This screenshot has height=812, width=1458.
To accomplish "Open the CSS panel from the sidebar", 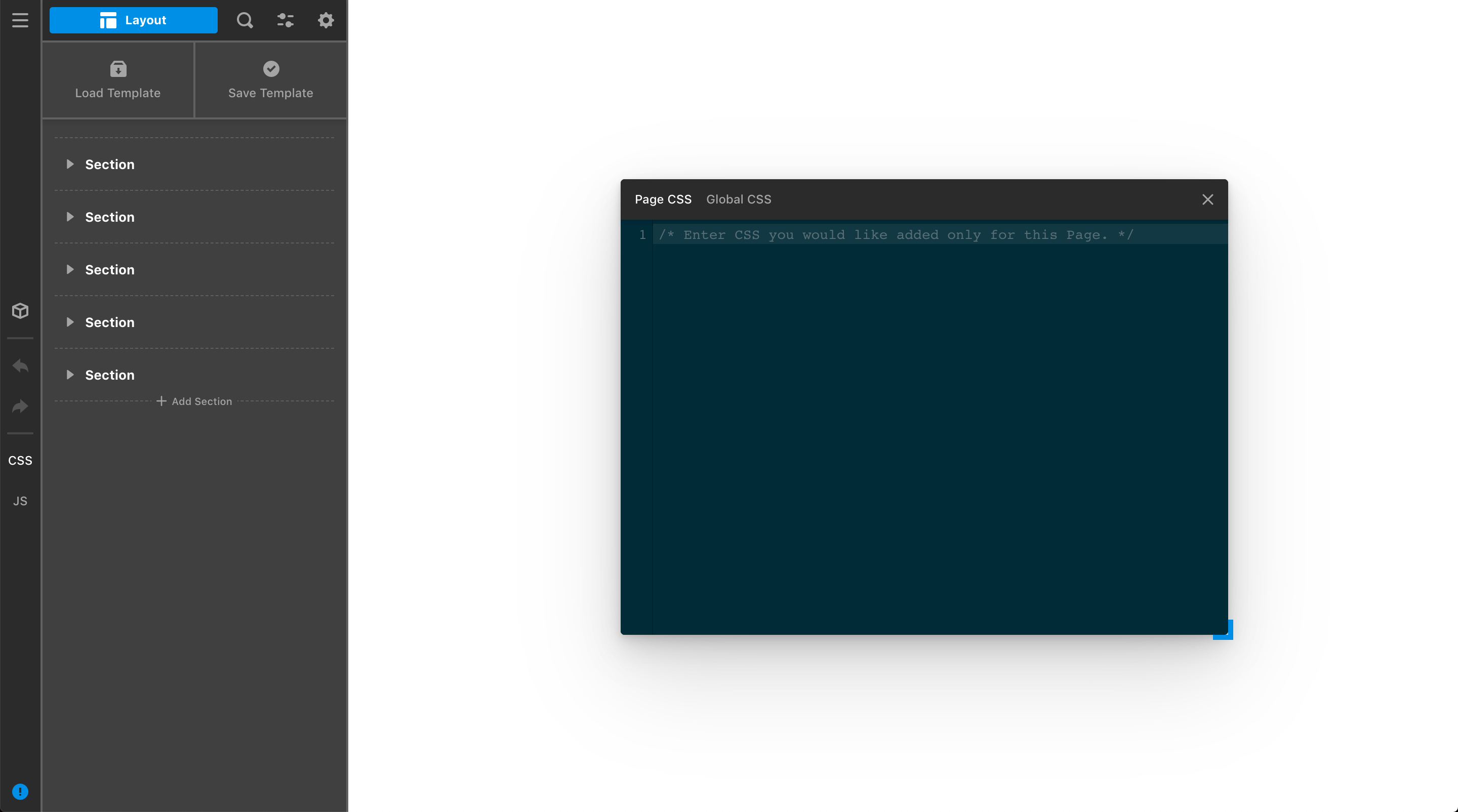I will pyautogui.click(x=20, y=460).
